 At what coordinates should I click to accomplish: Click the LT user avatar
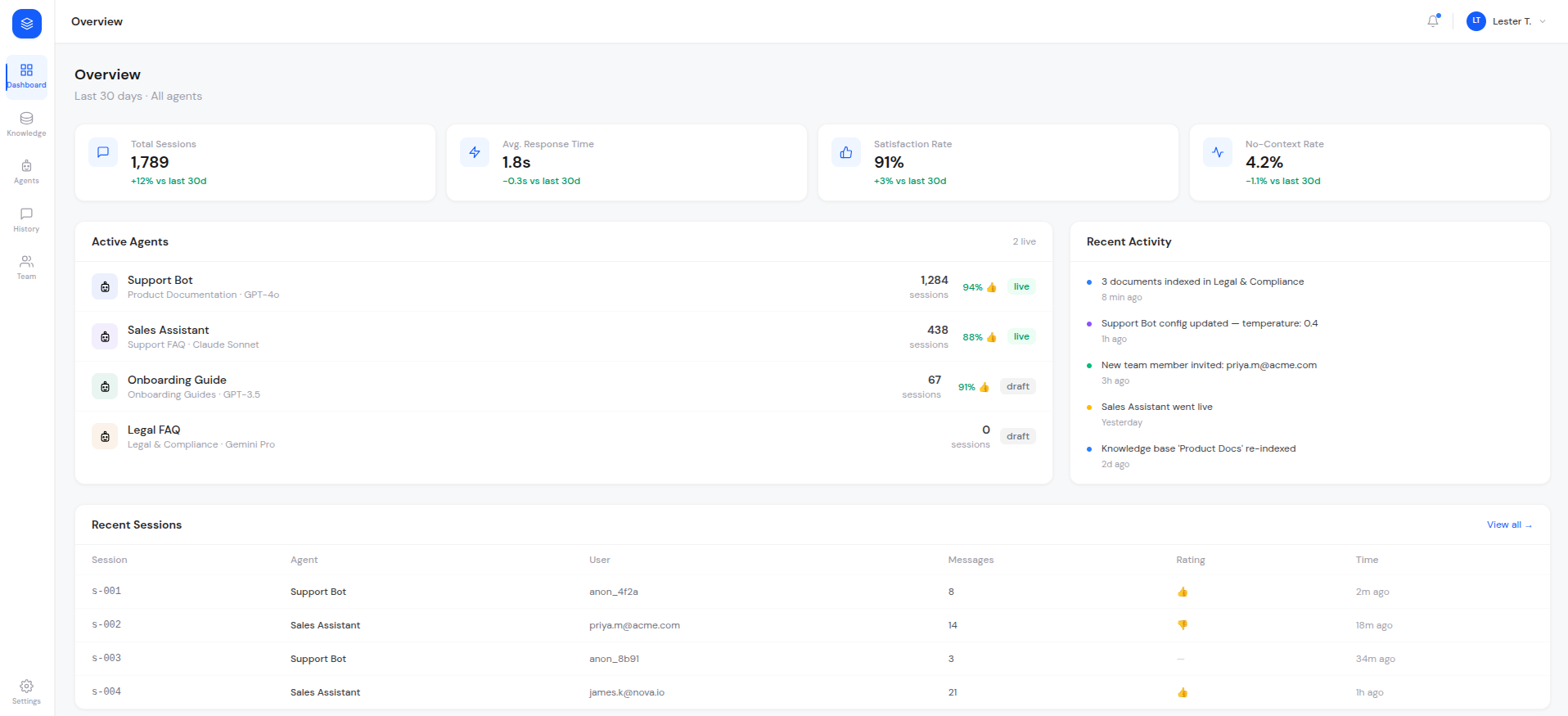point(1476,21)
